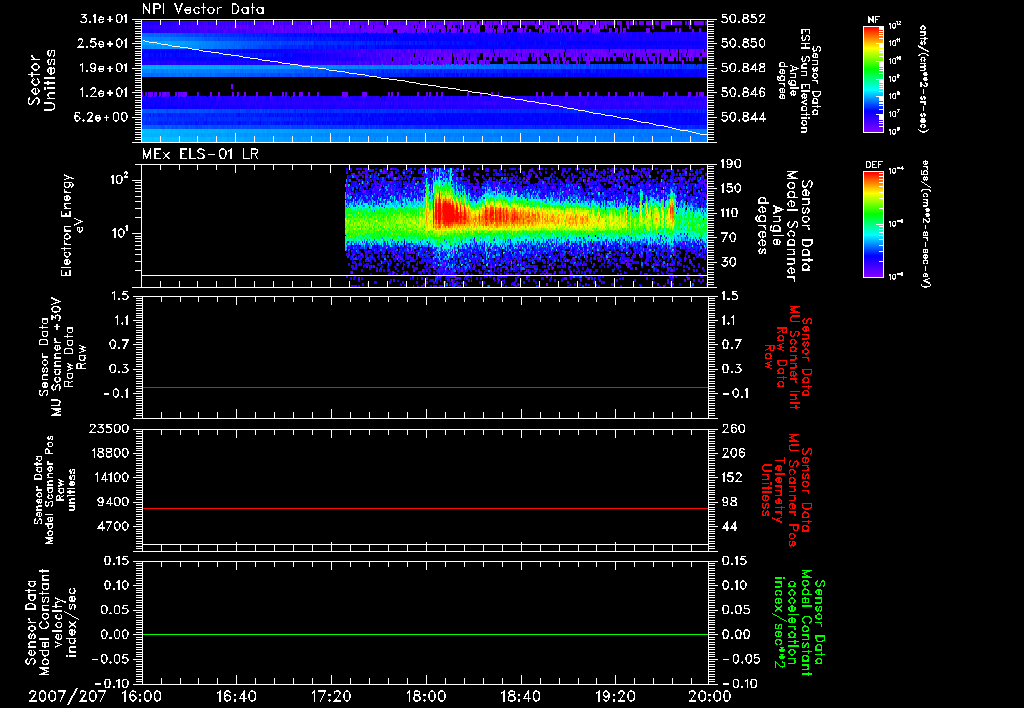Select the "NPI Vector Data" panel title
Image resolution: width=1024 pixels, height=708 pixels.
click(x=203, y=9)
